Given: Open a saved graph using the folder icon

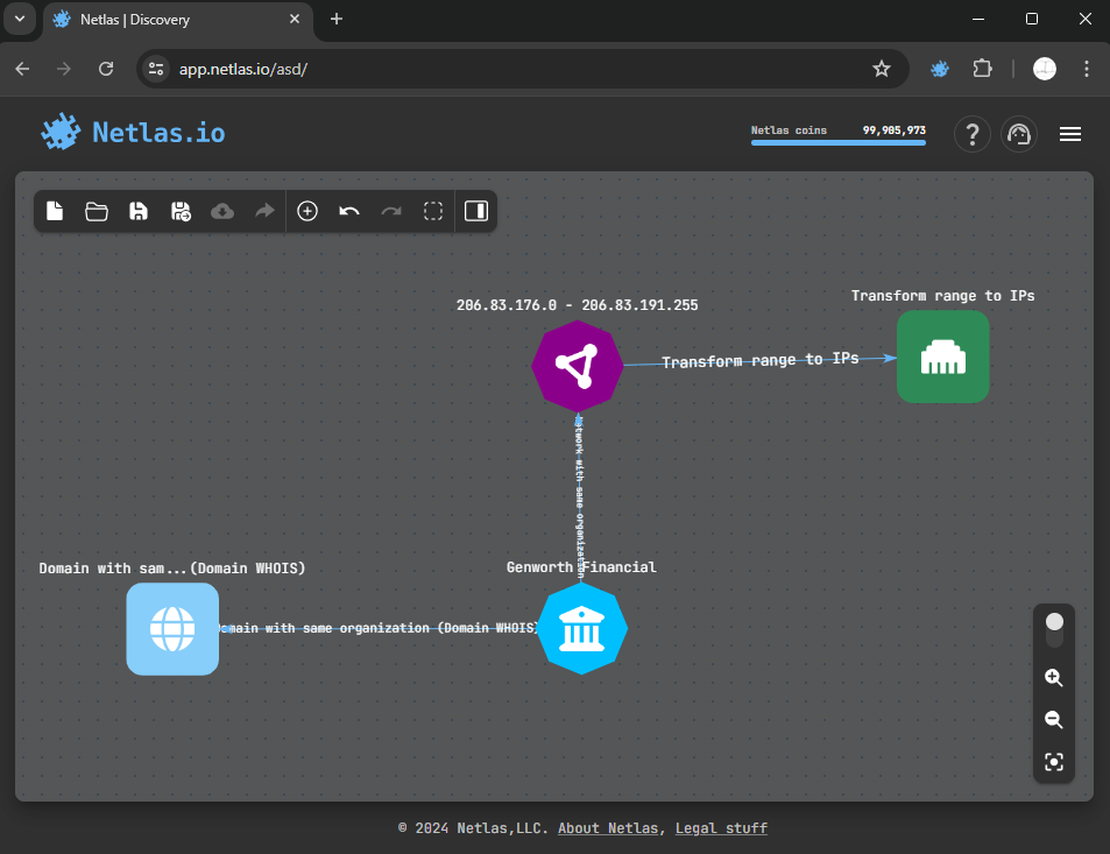Looking at the screenshot, I should pos(96,211).
